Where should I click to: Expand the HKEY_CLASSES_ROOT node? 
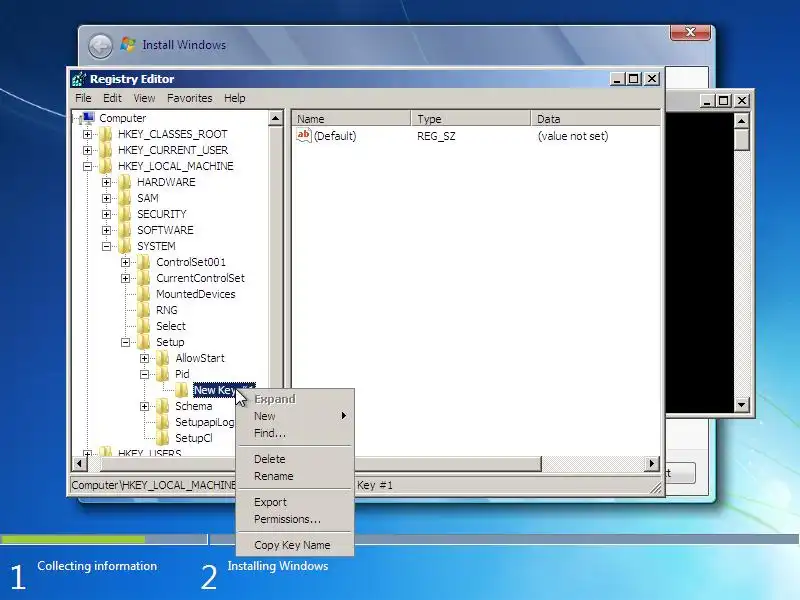[88, 134]
